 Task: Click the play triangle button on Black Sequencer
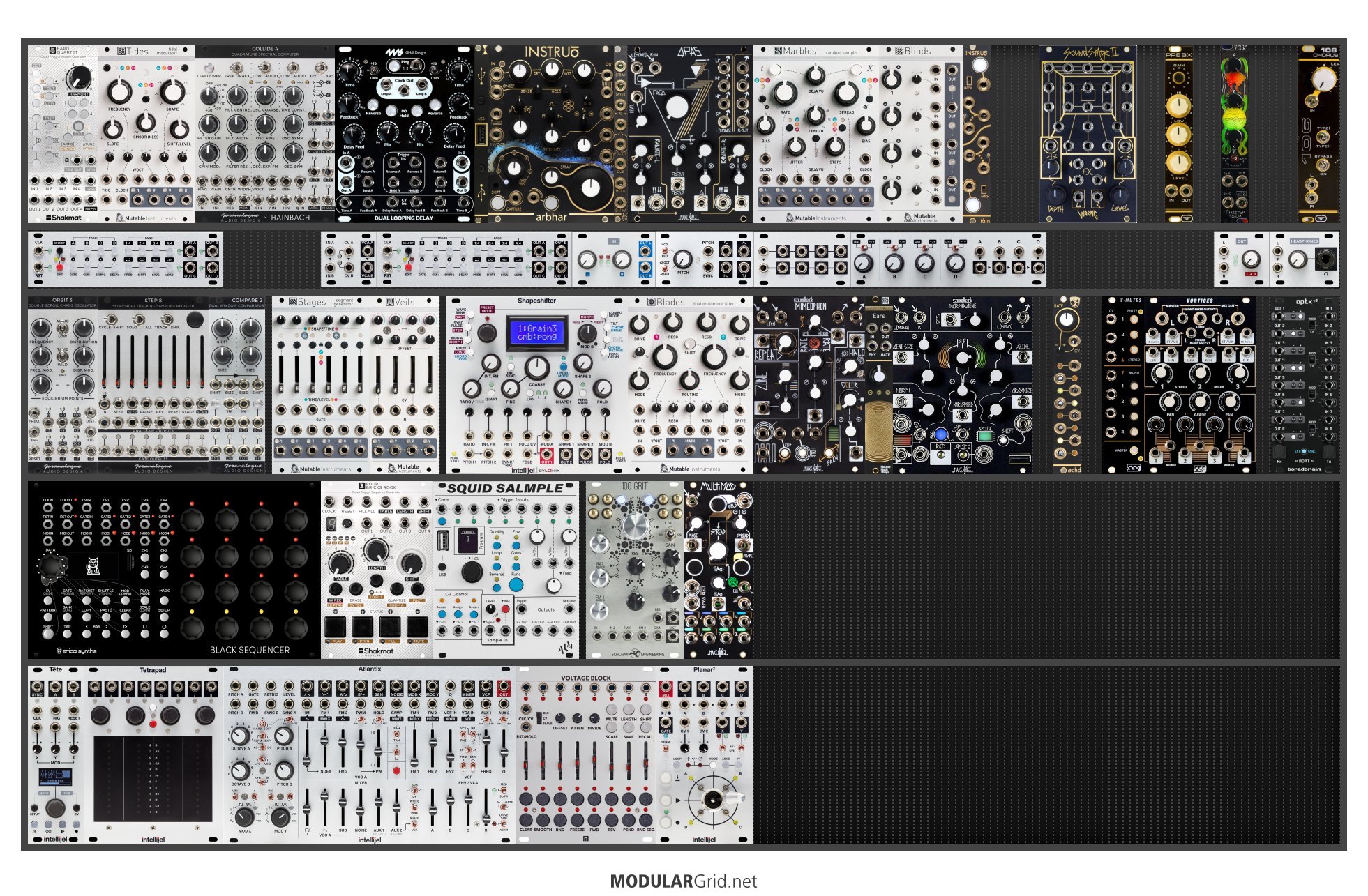[x=126, y=634]
